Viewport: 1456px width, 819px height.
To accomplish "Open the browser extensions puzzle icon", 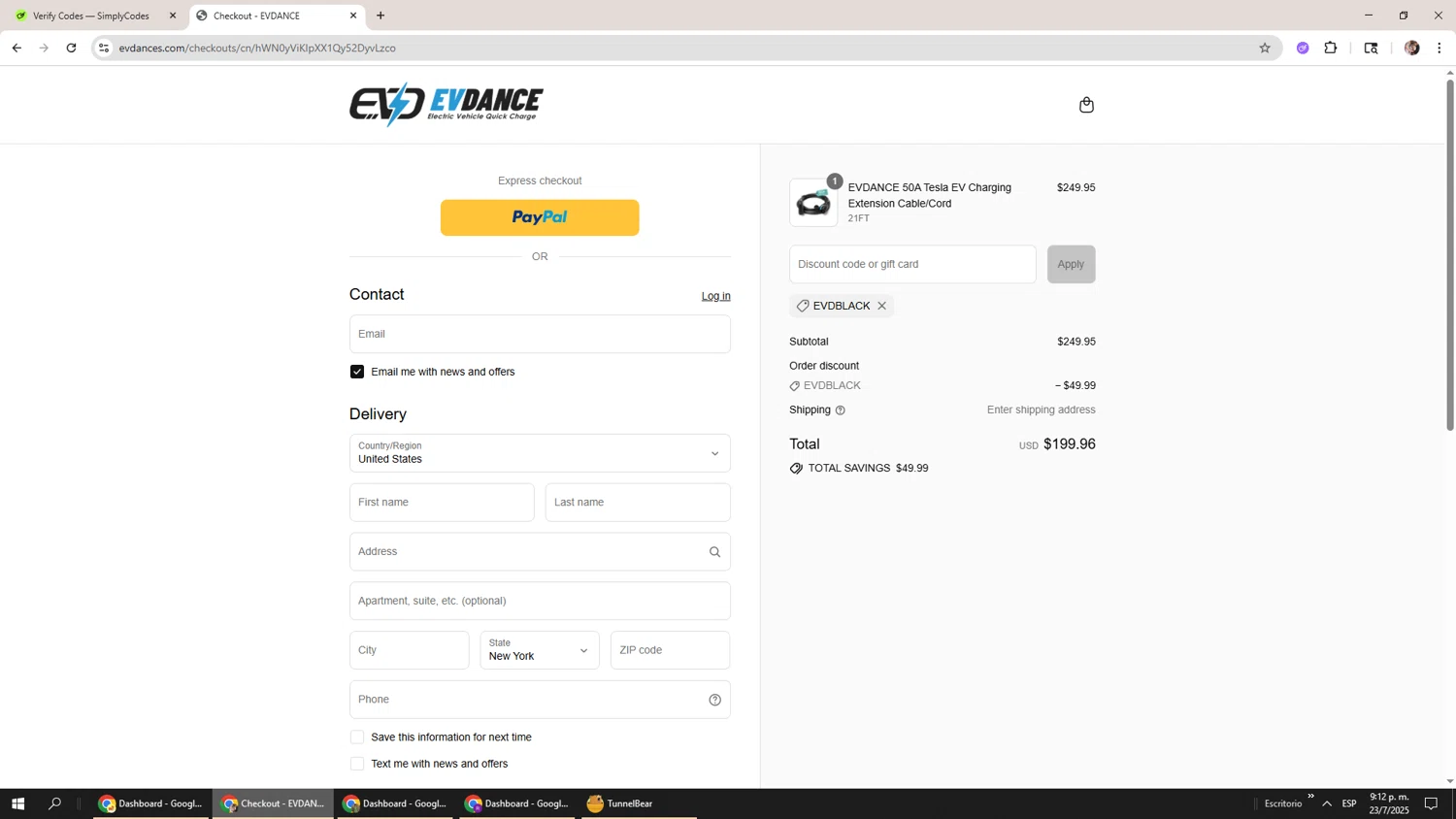I will click(1331, 48).
